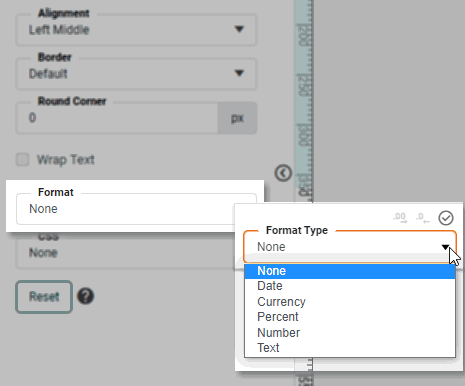Open the Format Type combo box
This screenshot has width=465, height=386.
pyautogui.click(x=350, y=247)
